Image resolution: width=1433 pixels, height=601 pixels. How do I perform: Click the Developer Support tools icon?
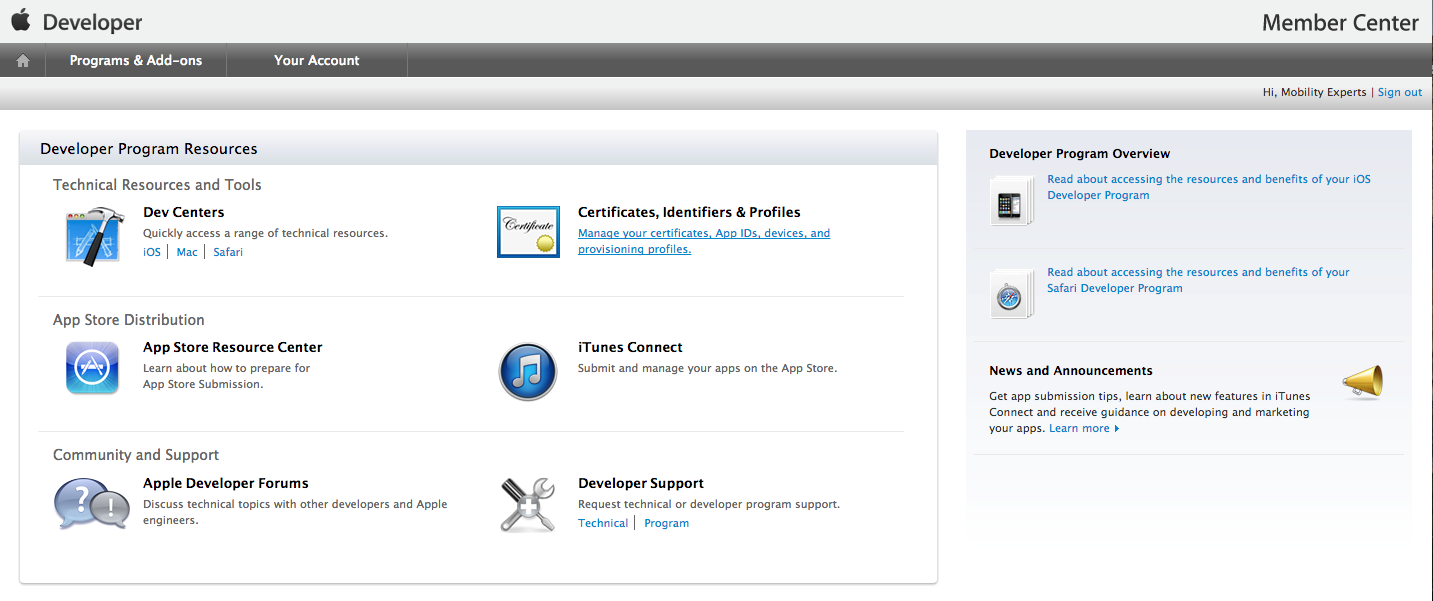527,504
